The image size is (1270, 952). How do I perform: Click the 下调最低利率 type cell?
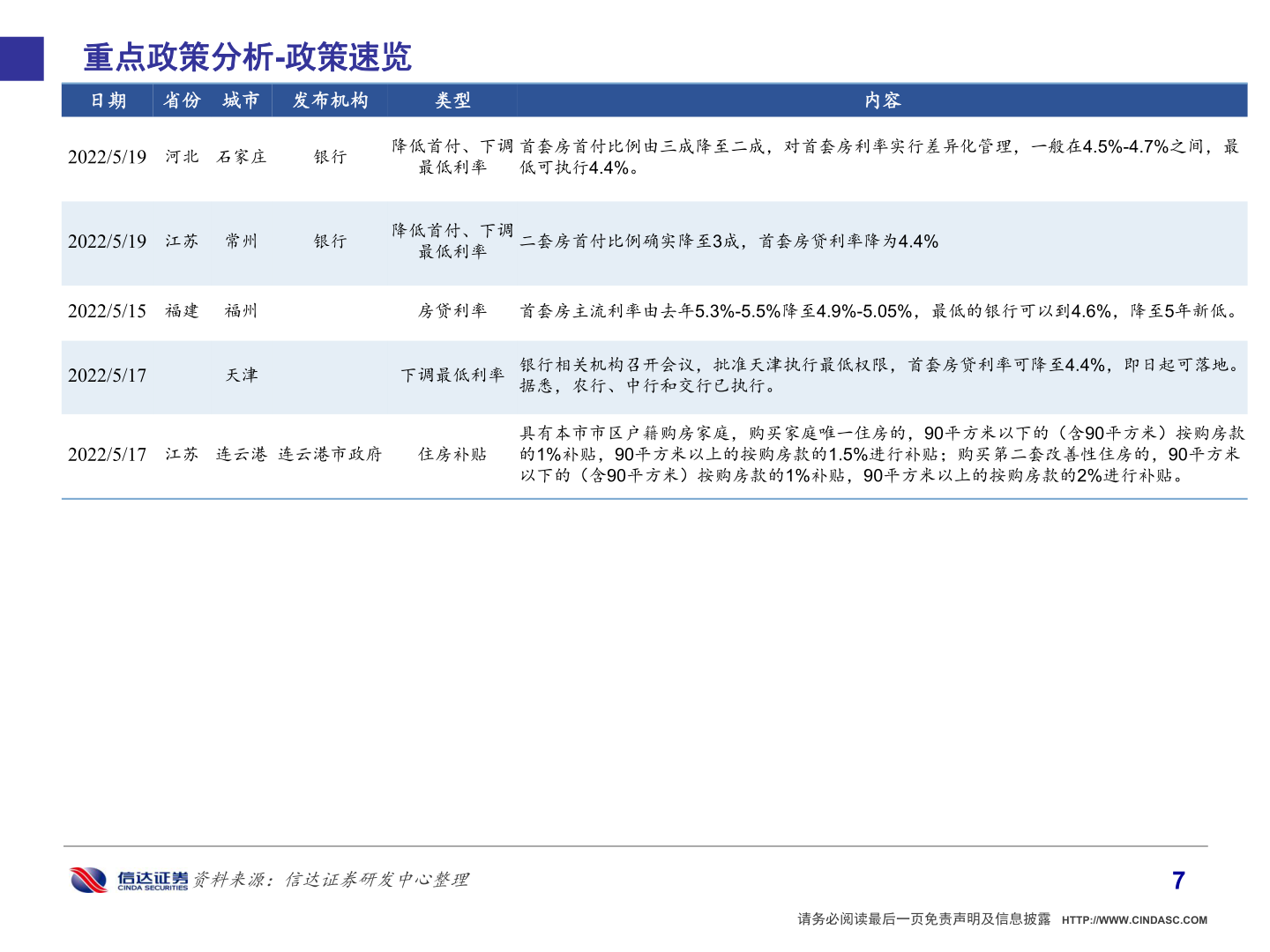(x=452, y=376)
